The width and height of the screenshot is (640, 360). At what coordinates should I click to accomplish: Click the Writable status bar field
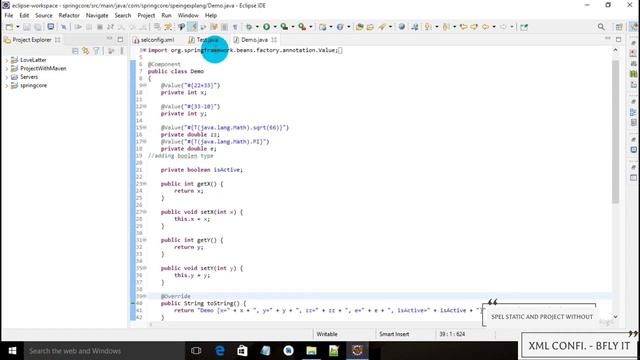327,334
